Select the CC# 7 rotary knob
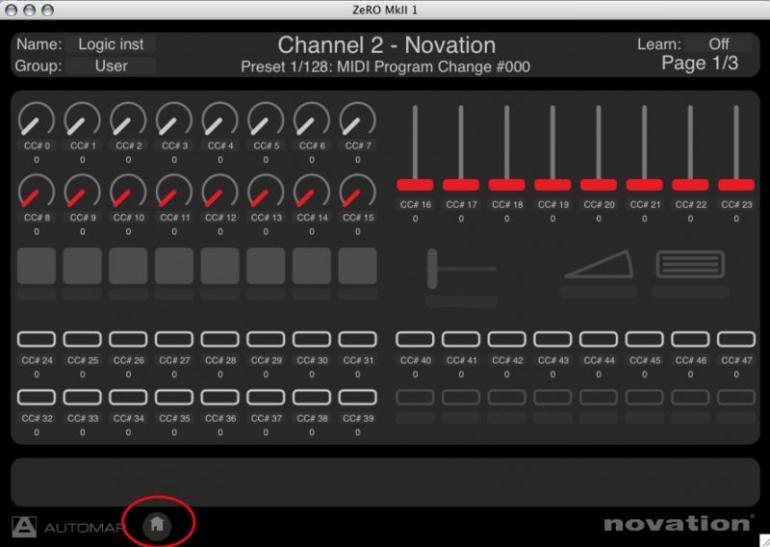 coord(358,119)
